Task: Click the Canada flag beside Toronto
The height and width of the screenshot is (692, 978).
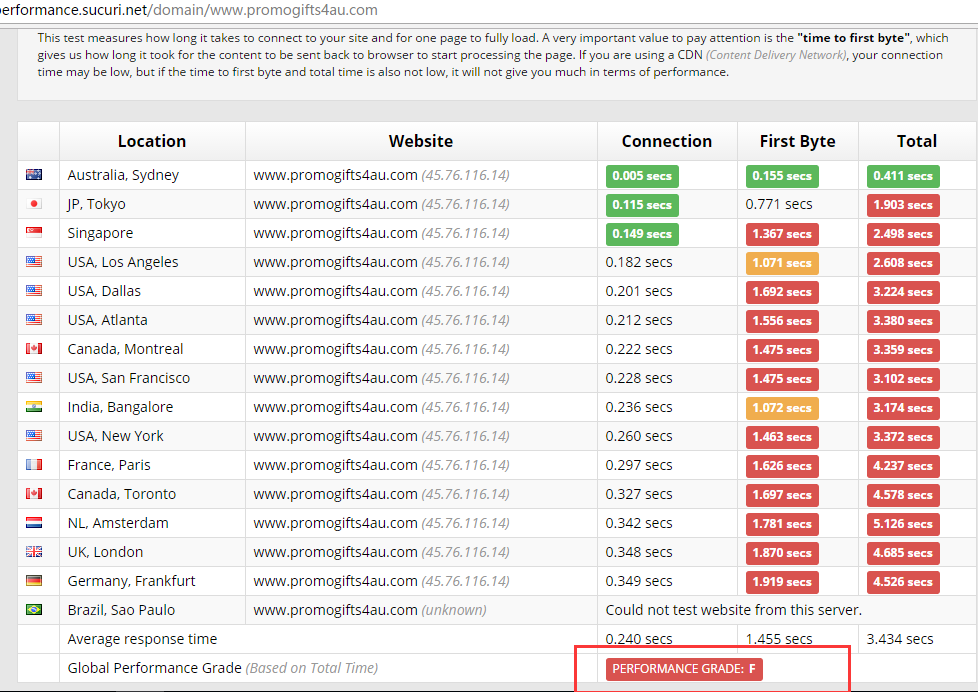Action: click(34, 494)
